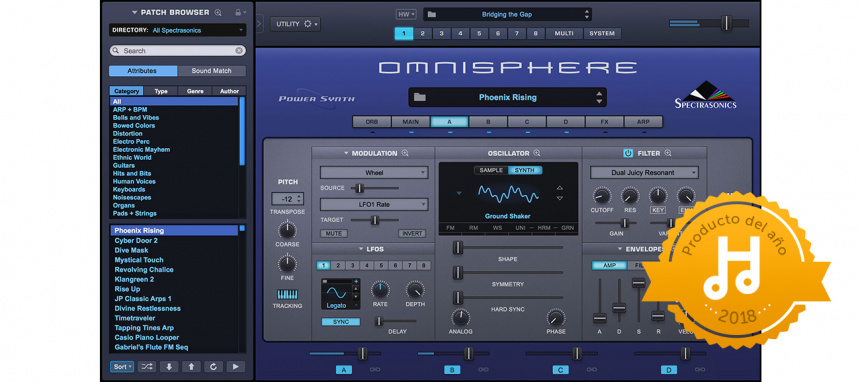This screenshot has height=382, width=860.
Task: Collapse the Modulation section triangle
Action: coord(346,153)
